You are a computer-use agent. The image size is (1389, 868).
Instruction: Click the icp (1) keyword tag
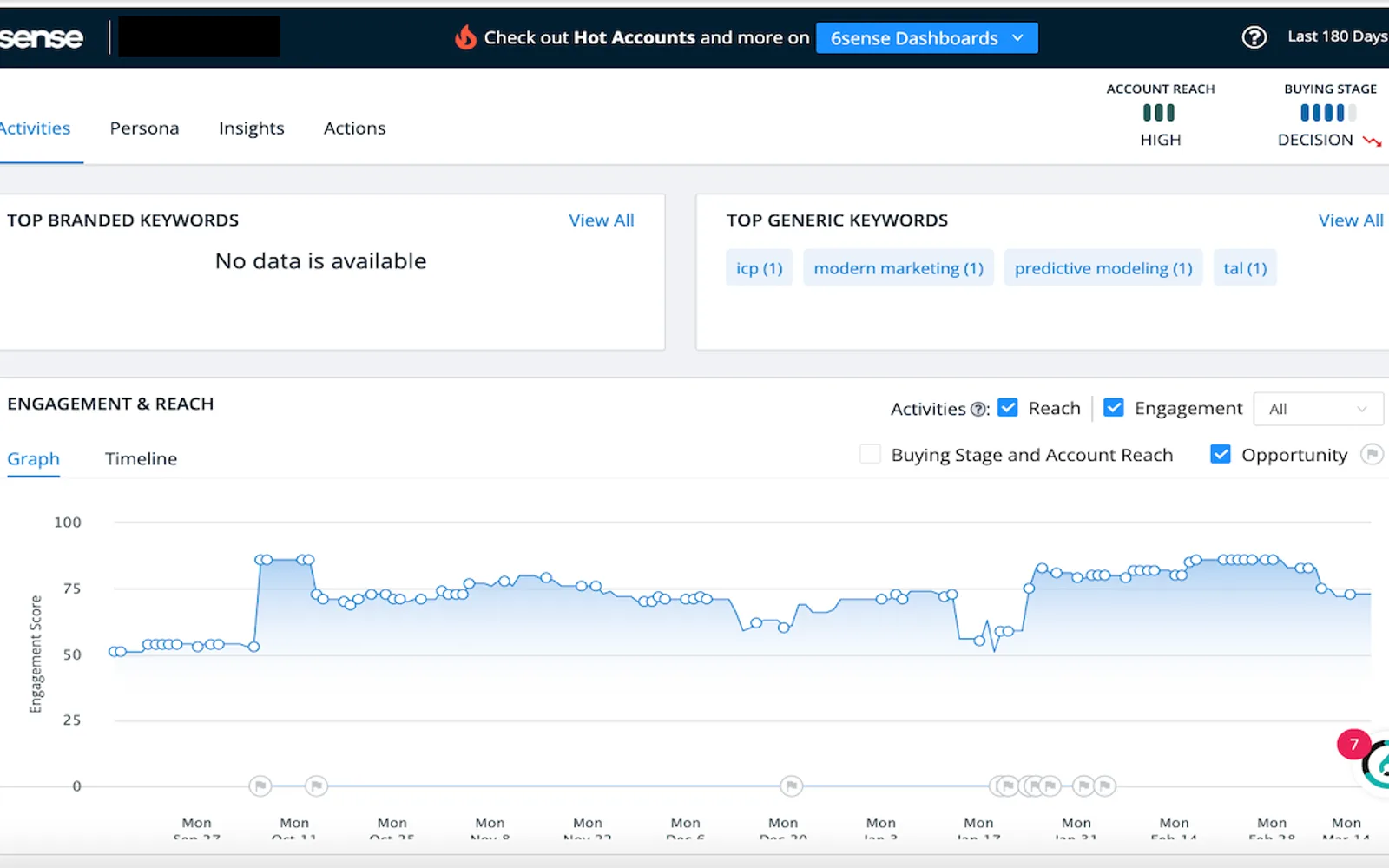coord(760,268)
